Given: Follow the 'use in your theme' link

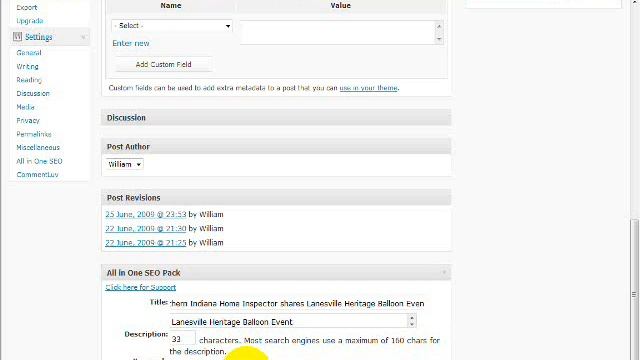Looking at the screenshot, I should pos(369,88).
